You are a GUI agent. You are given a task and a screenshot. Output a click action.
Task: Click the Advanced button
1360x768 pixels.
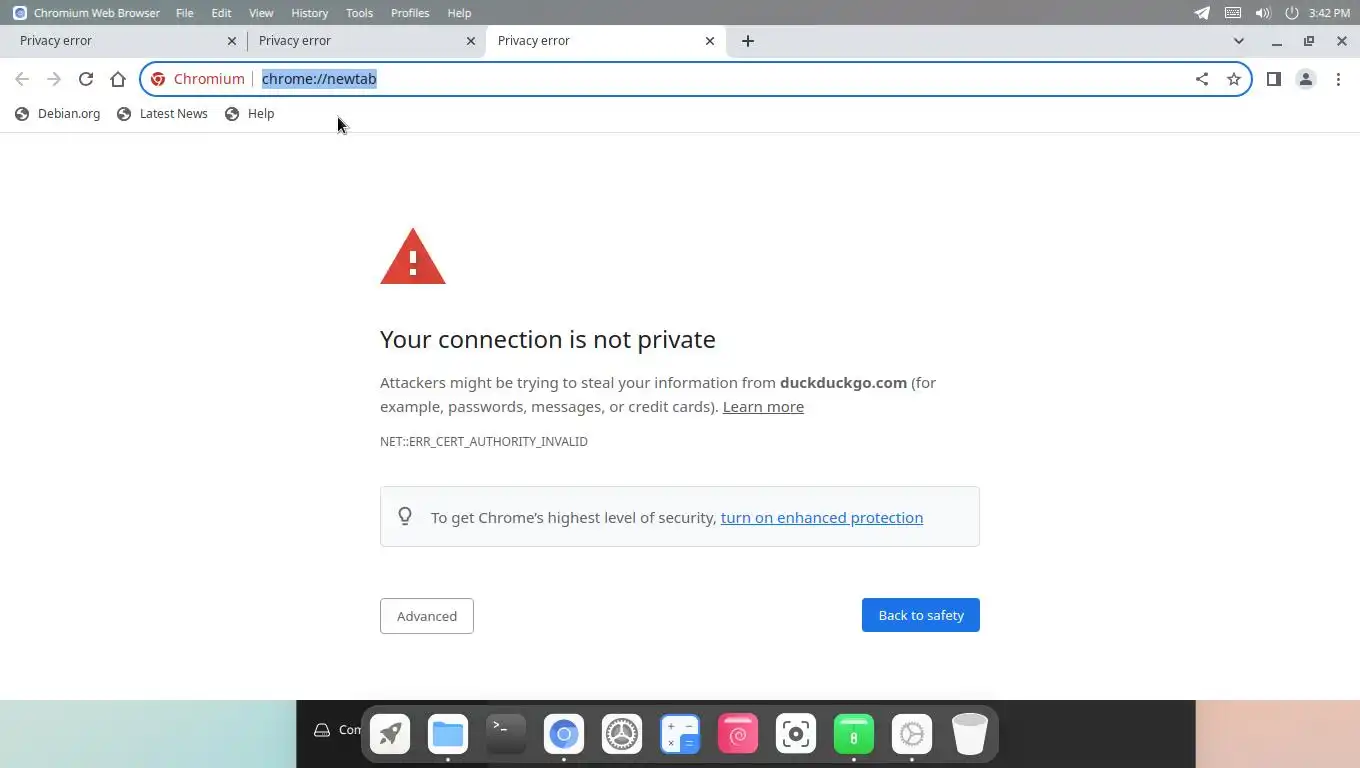tap(427, 616)
